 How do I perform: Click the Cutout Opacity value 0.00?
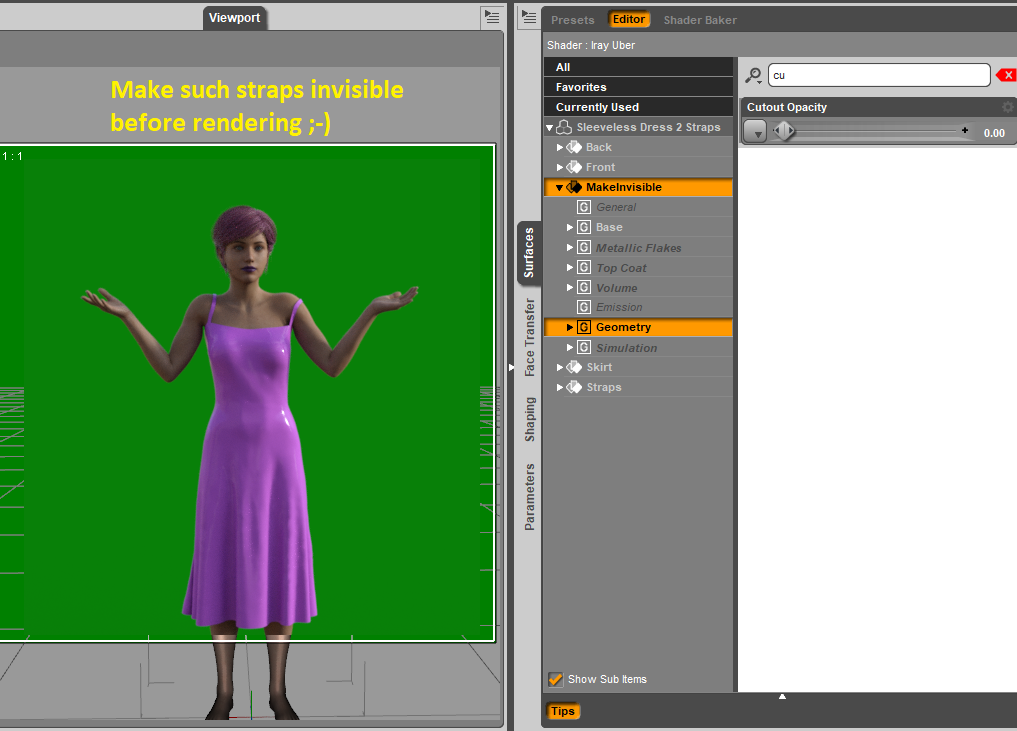[994, 133]
